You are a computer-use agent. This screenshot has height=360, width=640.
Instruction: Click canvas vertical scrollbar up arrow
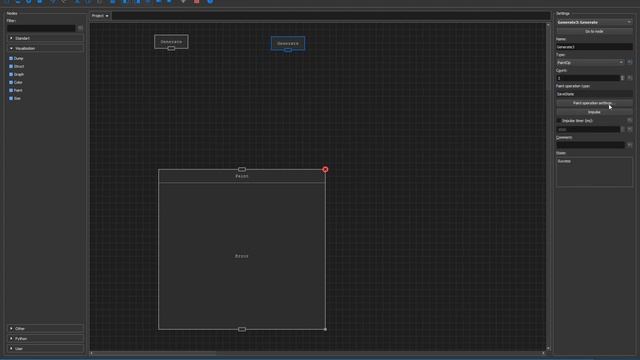(548, 25)
